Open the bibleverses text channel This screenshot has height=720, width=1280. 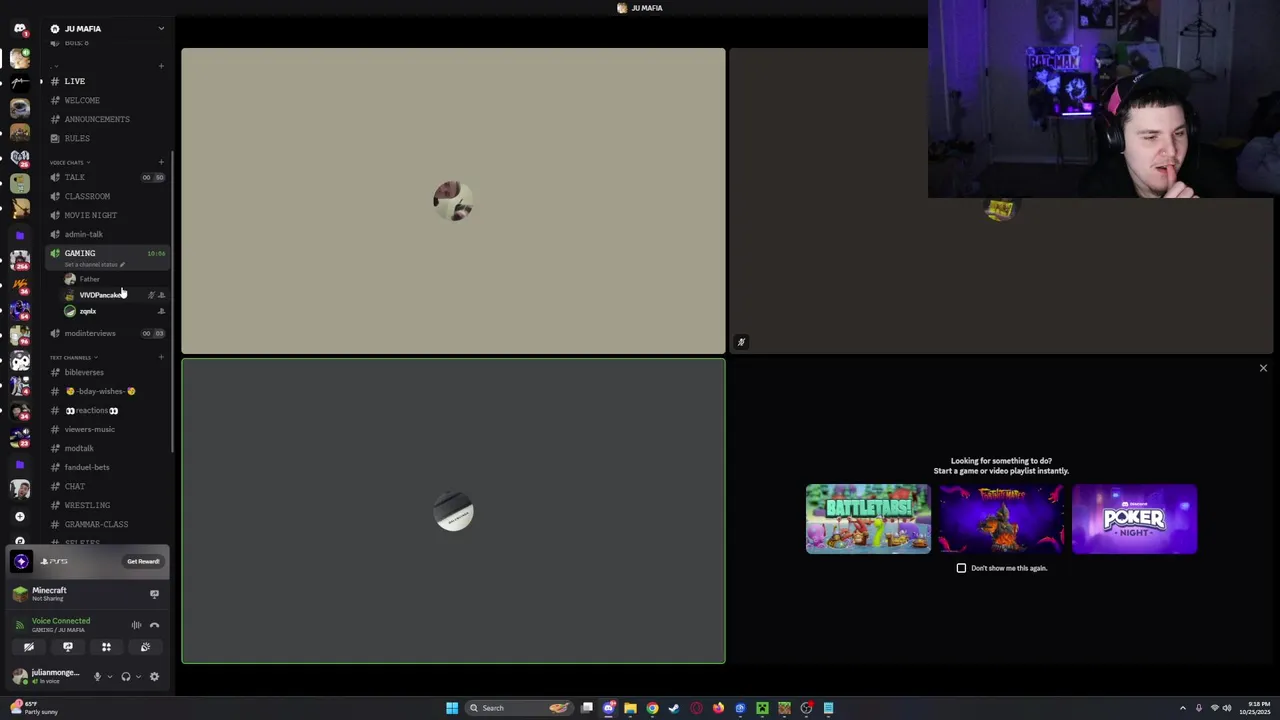[x=105, y=372]
